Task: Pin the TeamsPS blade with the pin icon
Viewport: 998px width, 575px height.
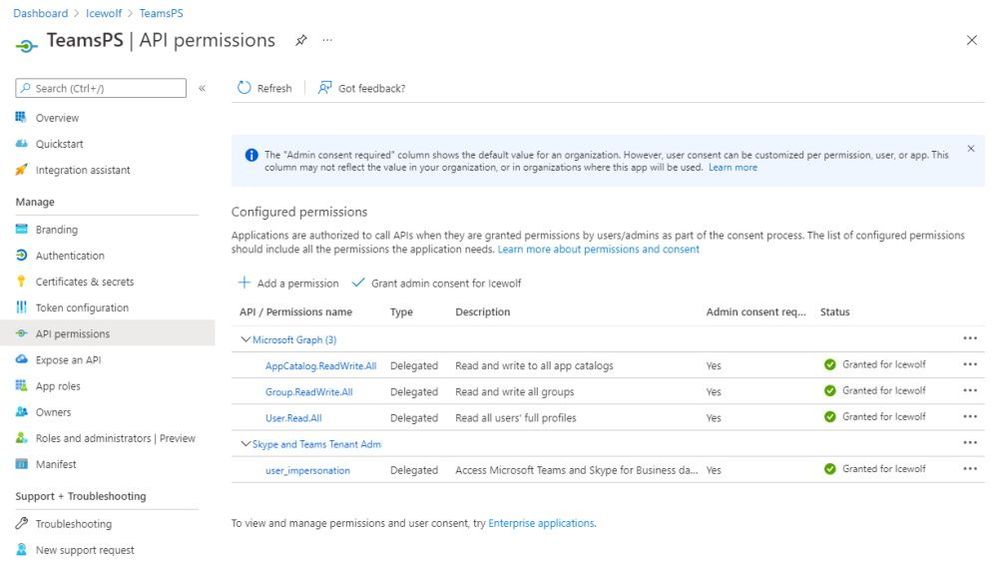Action: [300, 40]
